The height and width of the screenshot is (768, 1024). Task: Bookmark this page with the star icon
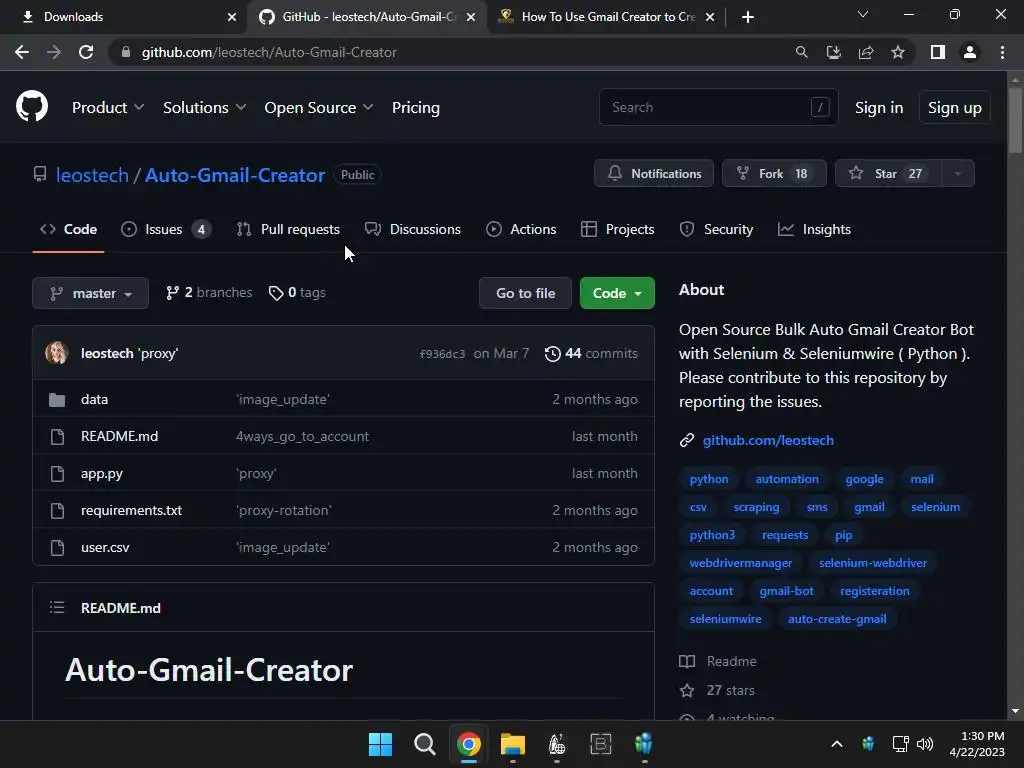coord(898,52)
